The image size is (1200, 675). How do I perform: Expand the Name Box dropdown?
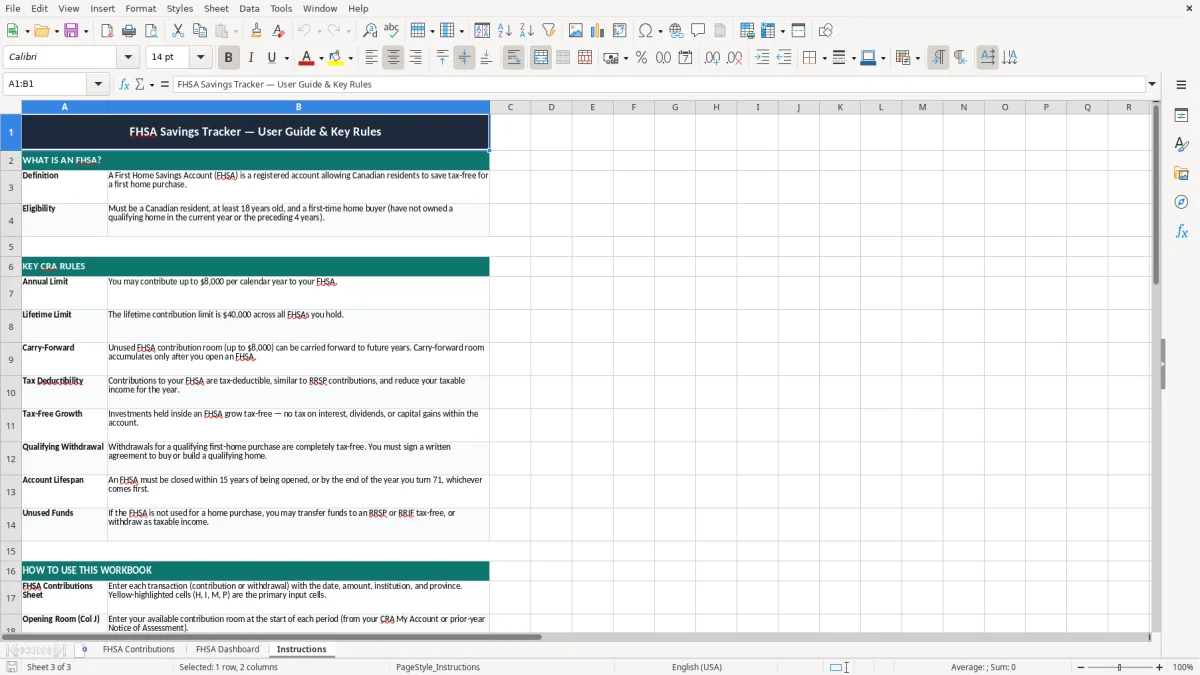[99, 84]
